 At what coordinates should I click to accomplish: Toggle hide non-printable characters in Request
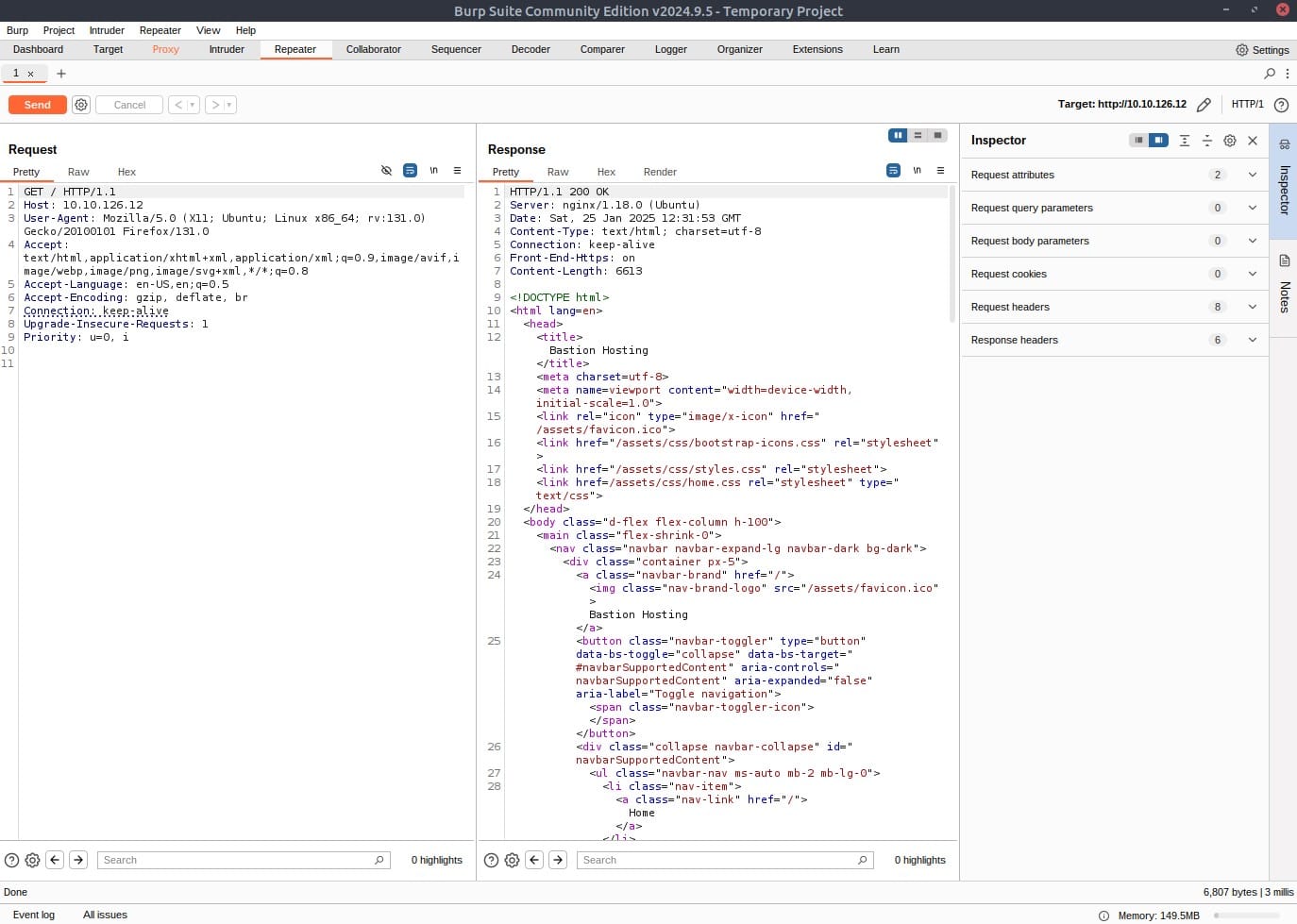click(x=433, y=171)
